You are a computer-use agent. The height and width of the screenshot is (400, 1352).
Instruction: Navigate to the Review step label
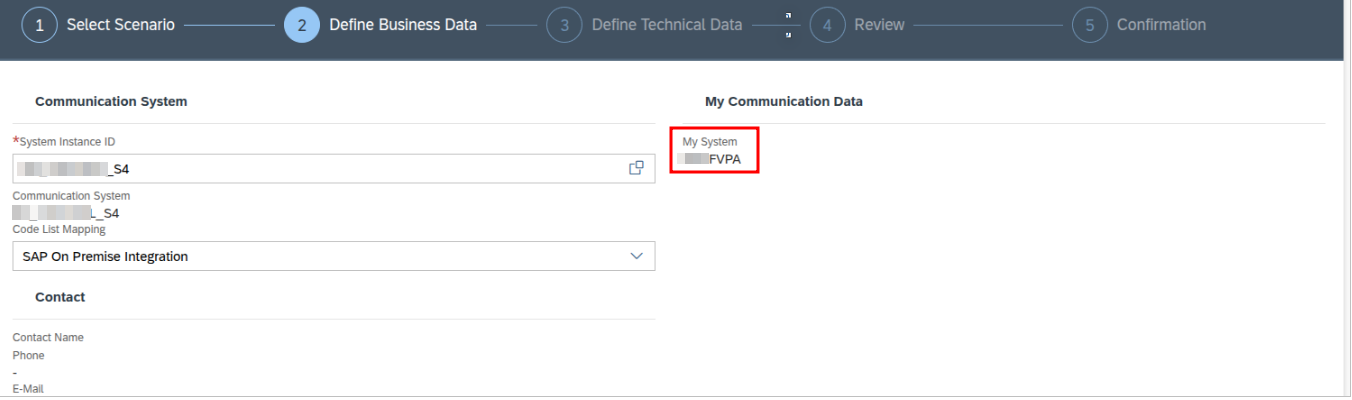click(x=879, y=25)
